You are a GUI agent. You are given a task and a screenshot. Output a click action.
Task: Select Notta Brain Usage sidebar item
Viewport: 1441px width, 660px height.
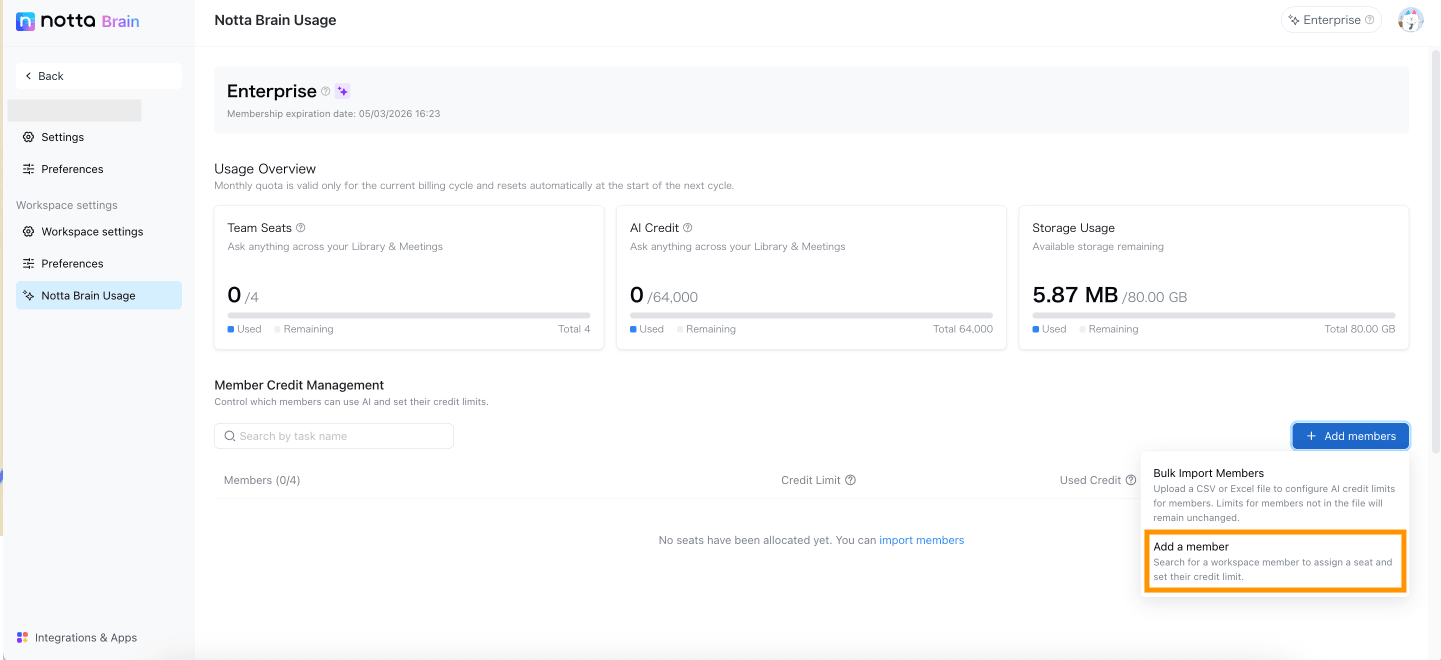click(98, 296)
